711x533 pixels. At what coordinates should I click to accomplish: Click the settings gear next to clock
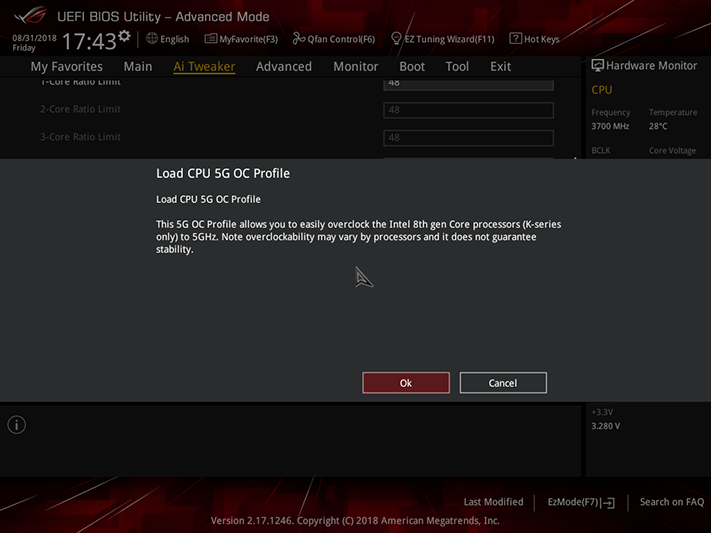coord(124,36)
